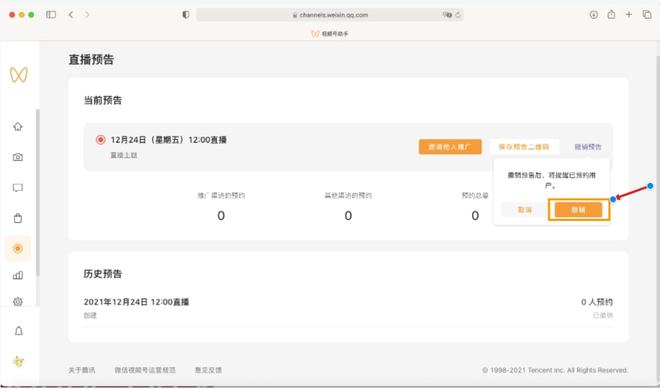Screen dimensions: 660x389
Task: Select the live broadcast icon in sidebar
Action: [x=18, y=248]
